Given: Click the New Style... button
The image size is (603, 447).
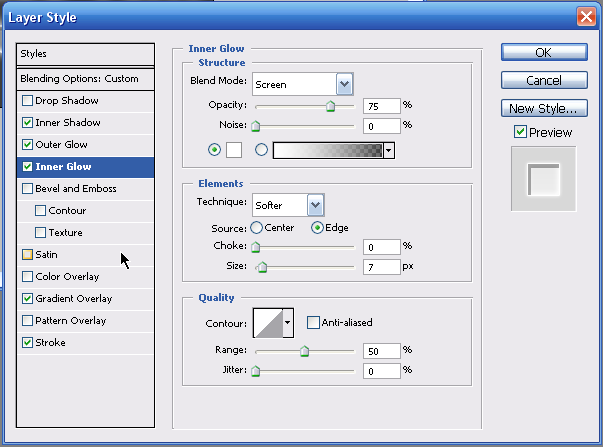Looking at the screenshot, I should click(x=543, y=108).
